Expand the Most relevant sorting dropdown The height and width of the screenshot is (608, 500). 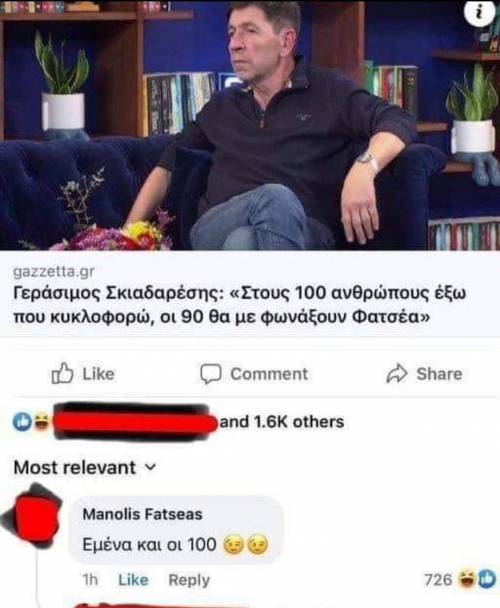85,467
